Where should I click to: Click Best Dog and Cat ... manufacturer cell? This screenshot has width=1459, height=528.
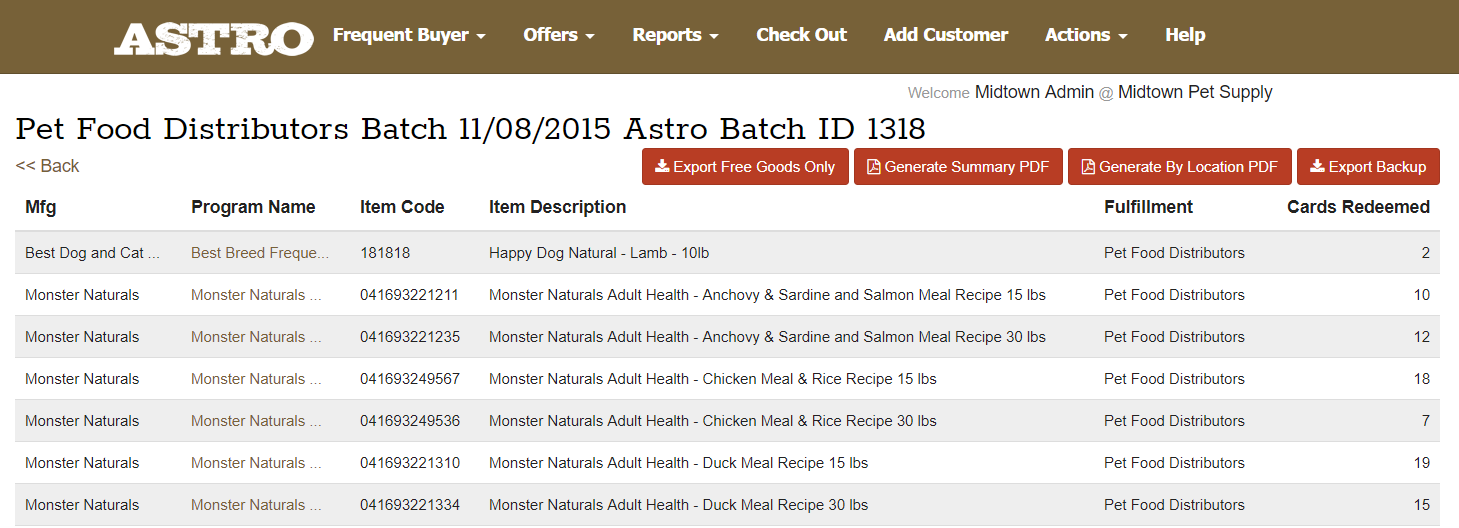tap(92, 253)
